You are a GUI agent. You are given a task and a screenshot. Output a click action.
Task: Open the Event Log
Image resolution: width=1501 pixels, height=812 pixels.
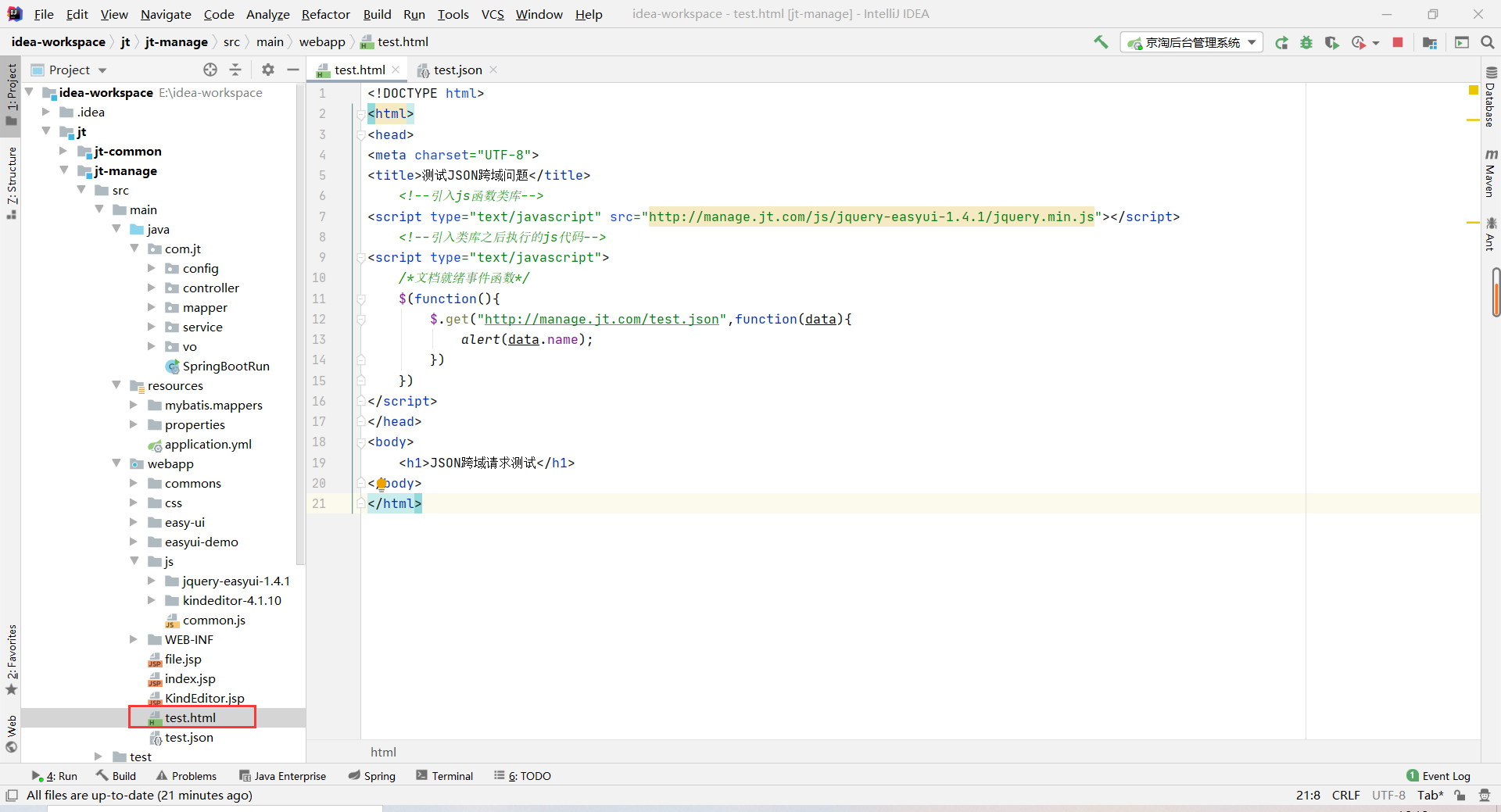[1438, 776]
